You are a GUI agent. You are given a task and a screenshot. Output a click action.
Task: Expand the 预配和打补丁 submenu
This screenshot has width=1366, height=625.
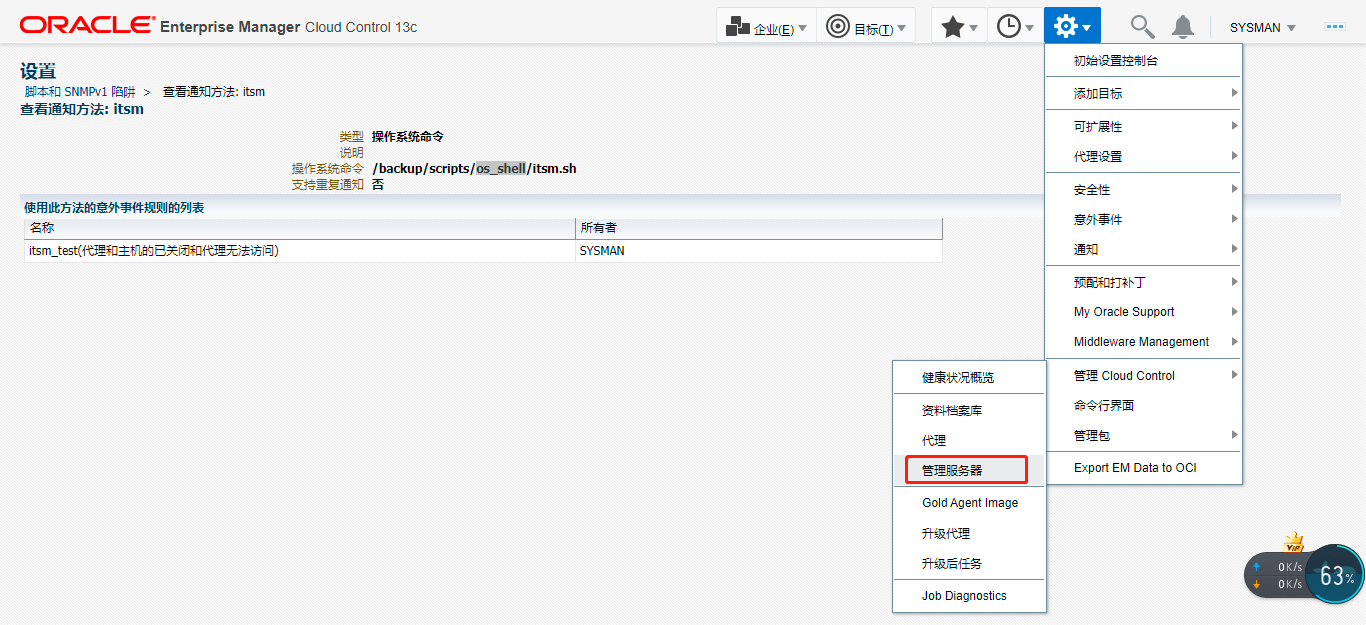(x=1143, y=283)
